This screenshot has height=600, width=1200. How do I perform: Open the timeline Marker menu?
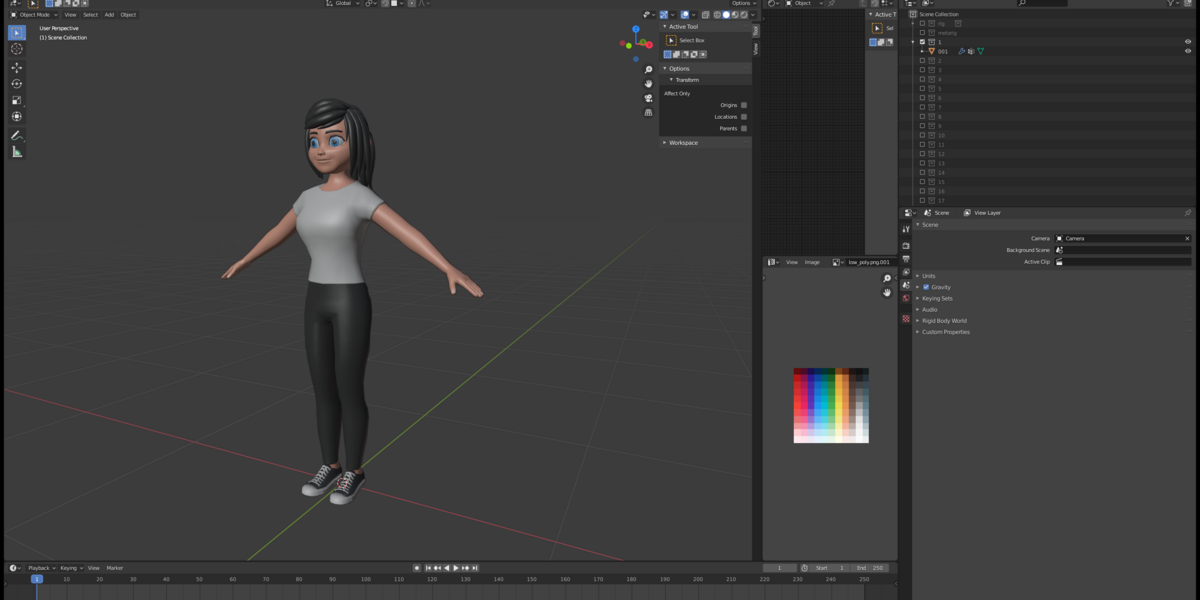[x=115, y=568]
